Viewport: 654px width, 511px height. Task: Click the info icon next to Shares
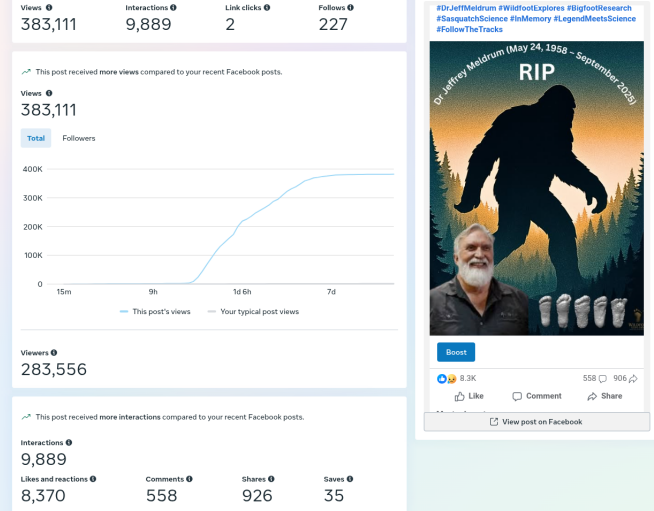coord(271,479)
